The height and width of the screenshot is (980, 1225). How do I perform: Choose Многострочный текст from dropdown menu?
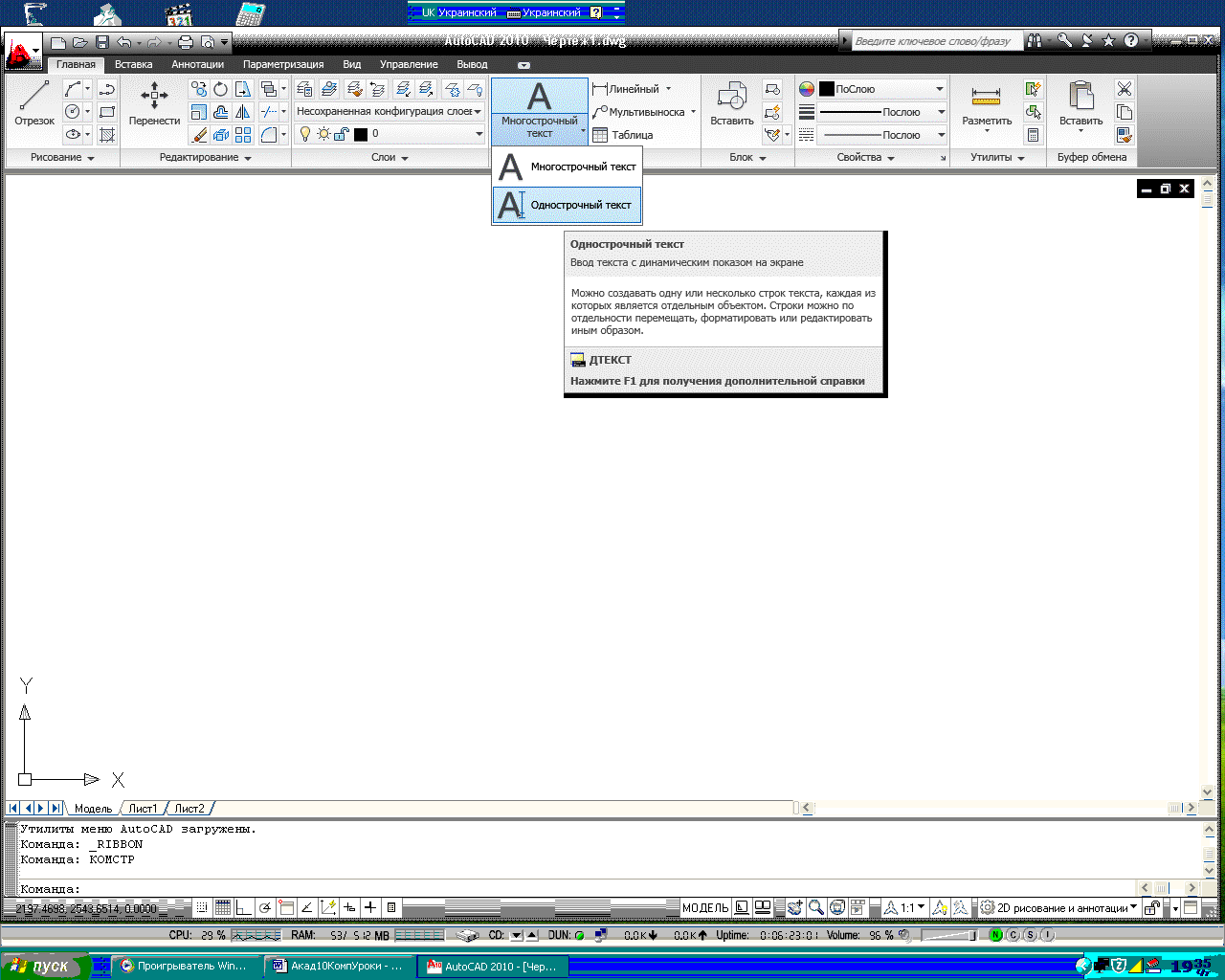568,167
